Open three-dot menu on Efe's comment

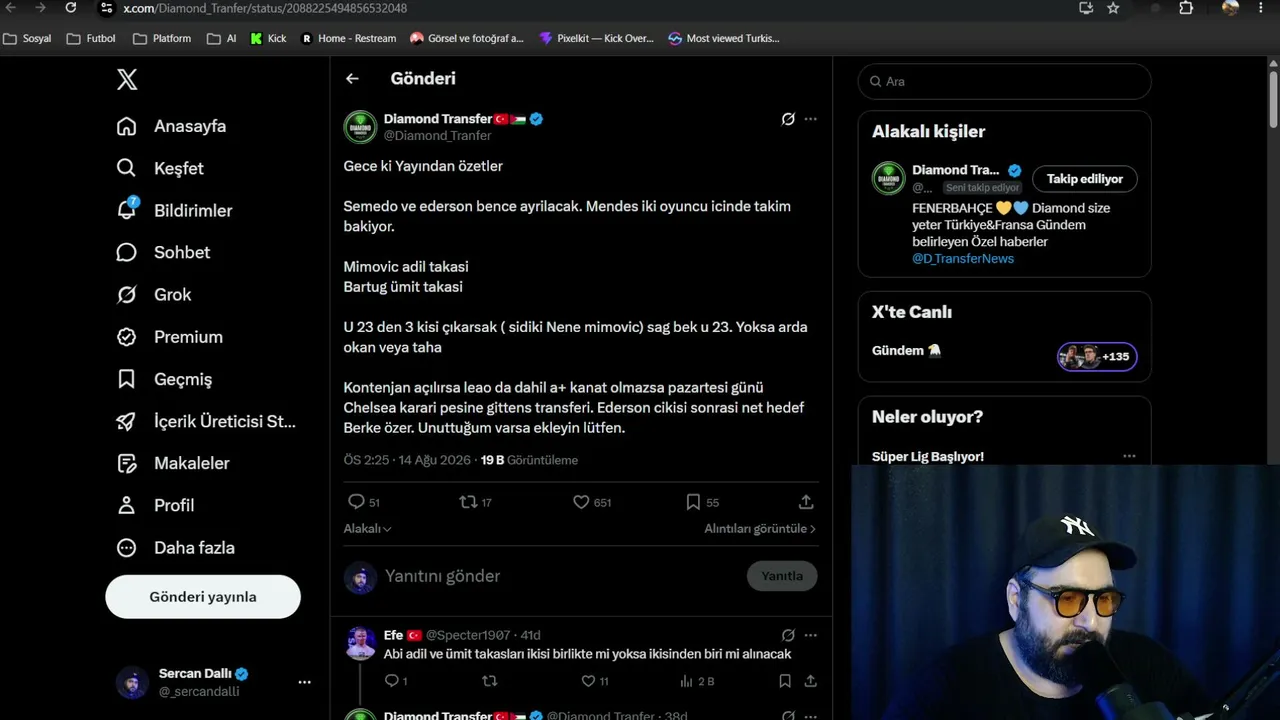(x=810, y=635)
